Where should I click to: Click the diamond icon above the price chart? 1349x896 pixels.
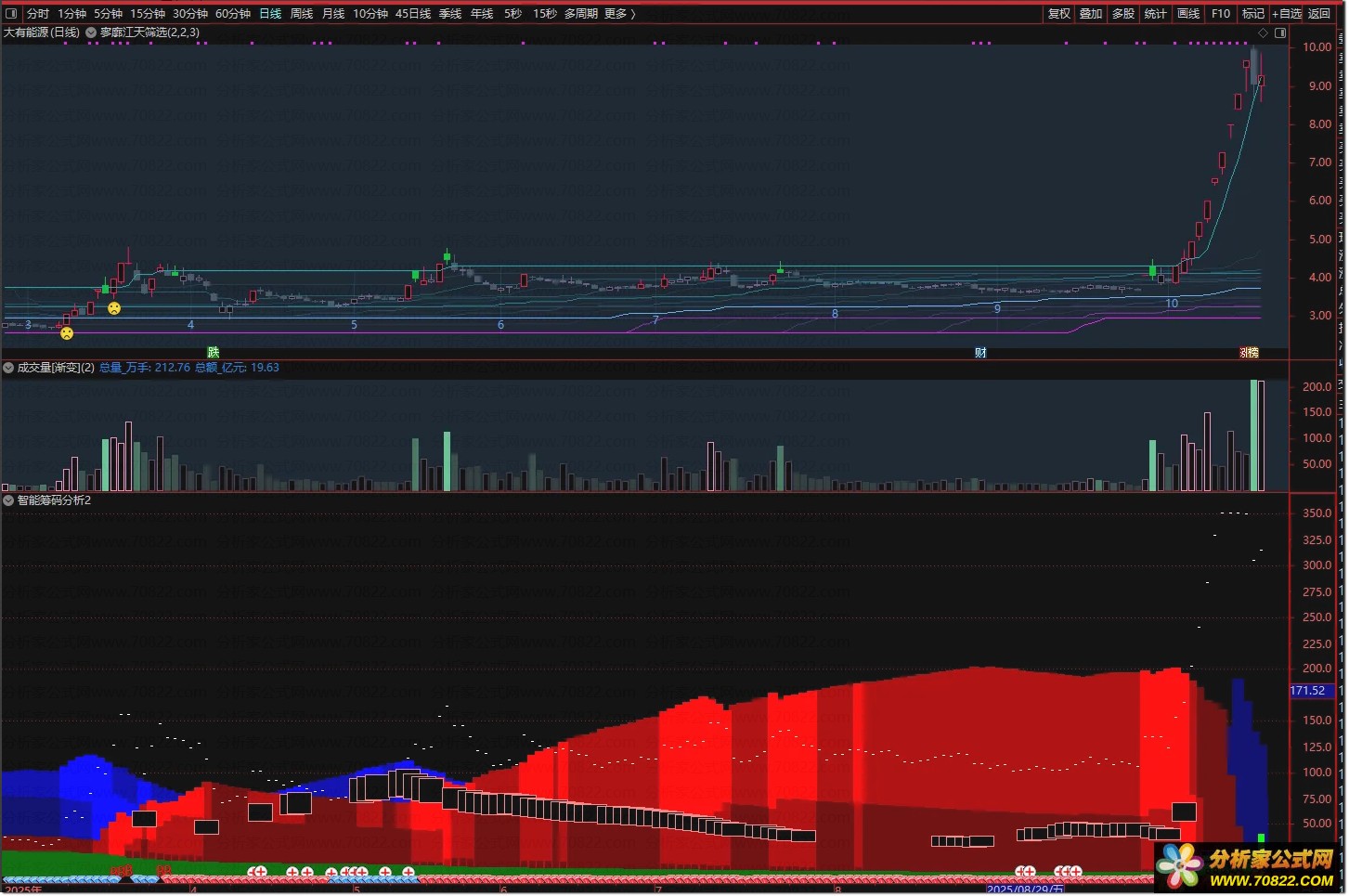tap(1264, 33)
